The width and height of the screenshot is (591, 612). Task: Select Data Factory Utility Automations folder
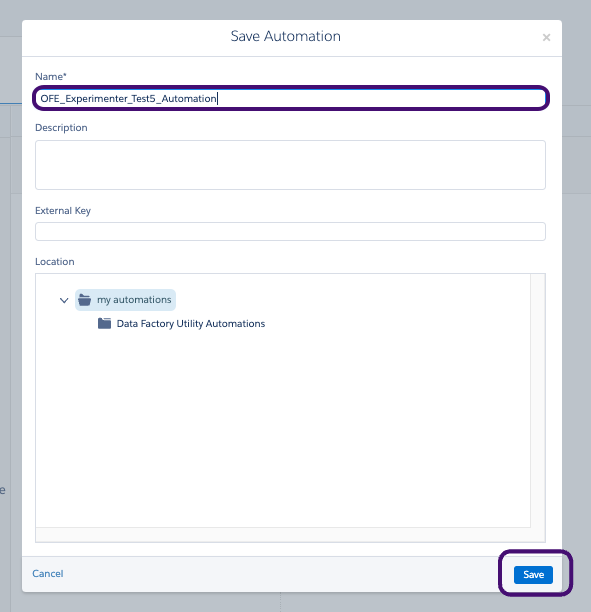182,324
